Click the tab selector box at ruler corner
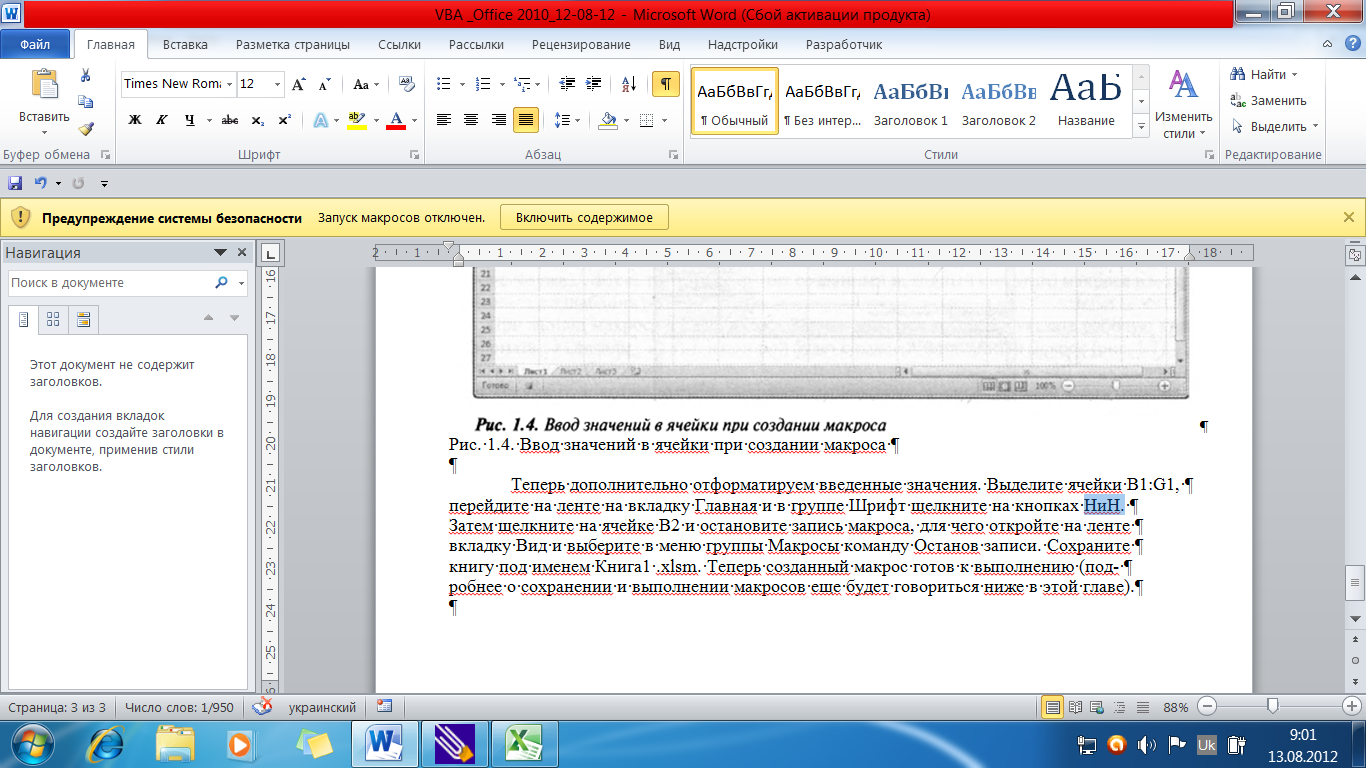This screenshot has height=768, width=1366. tap(272, 254)
